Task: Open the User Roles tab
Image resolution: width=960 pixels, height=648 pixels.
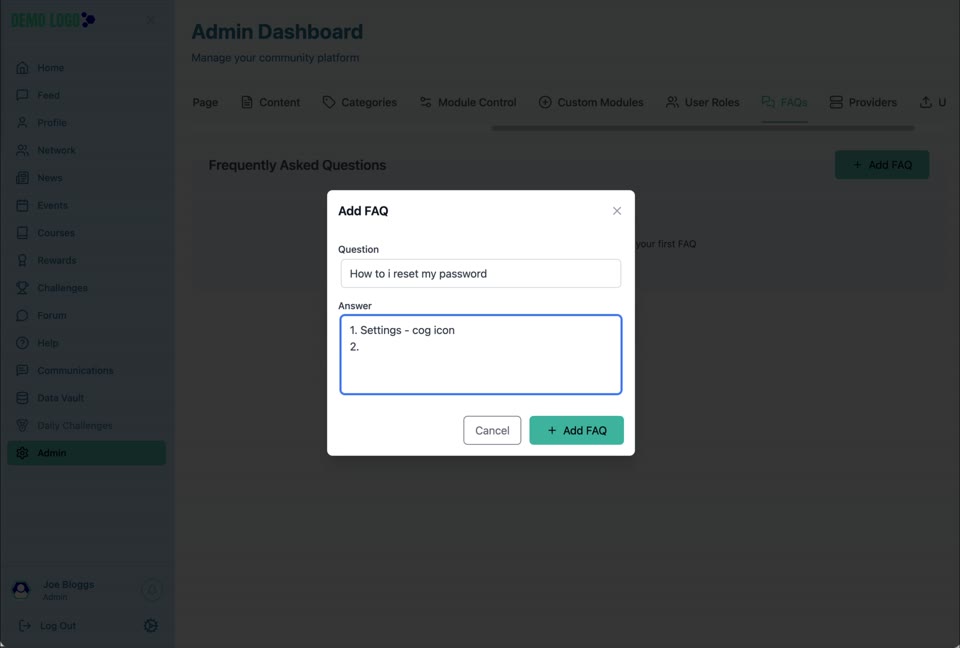Action: tap(702, 102)
